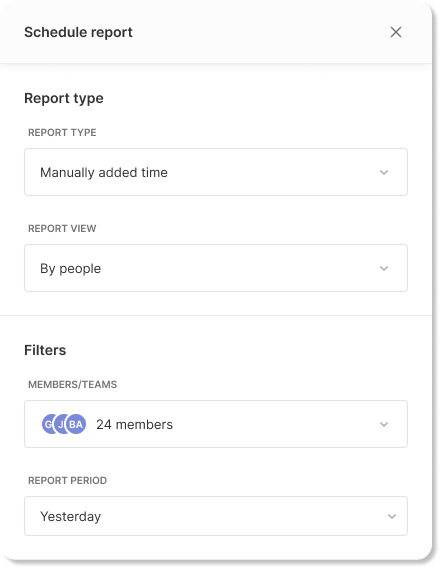
Task: Click the chevron in the Report Period field
Action: coord(392,516)
